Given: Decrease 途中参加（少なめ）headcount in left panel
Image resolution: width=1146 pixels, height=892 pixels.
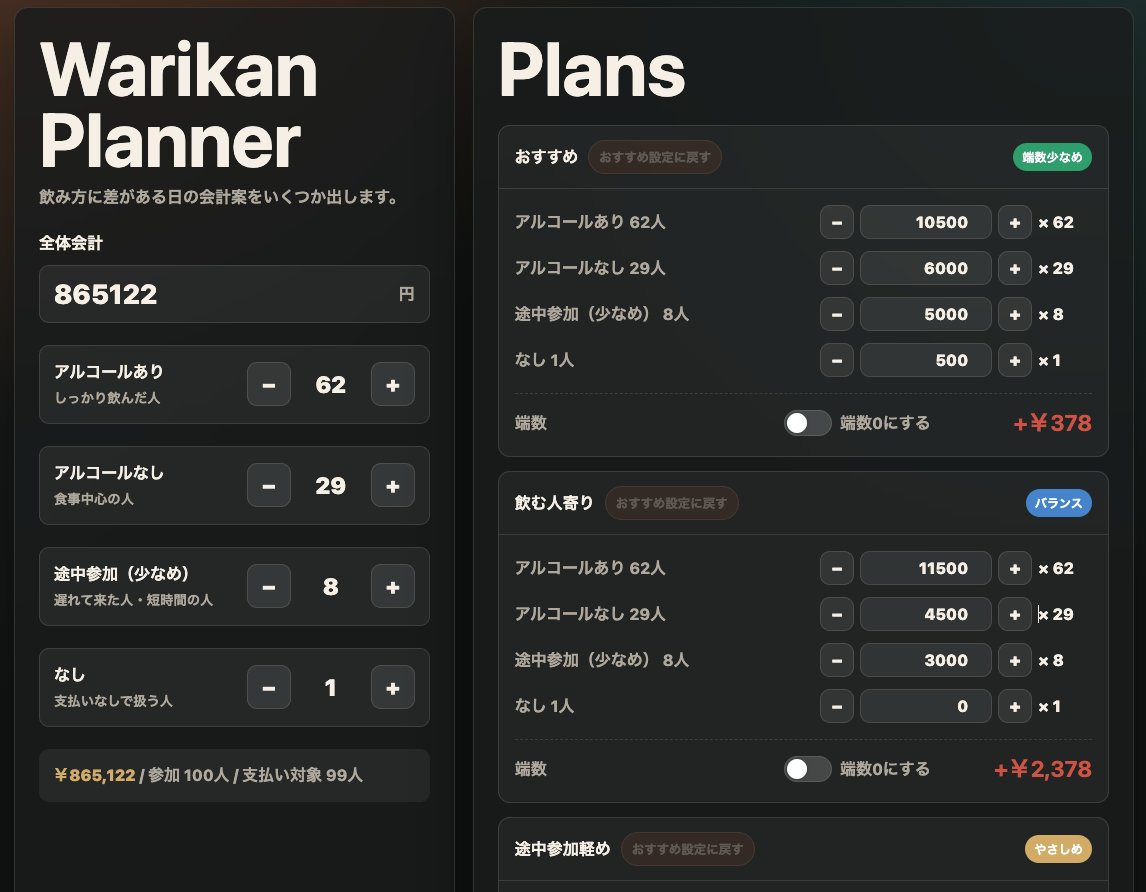Looking at the screenshot, I should 269,586.
